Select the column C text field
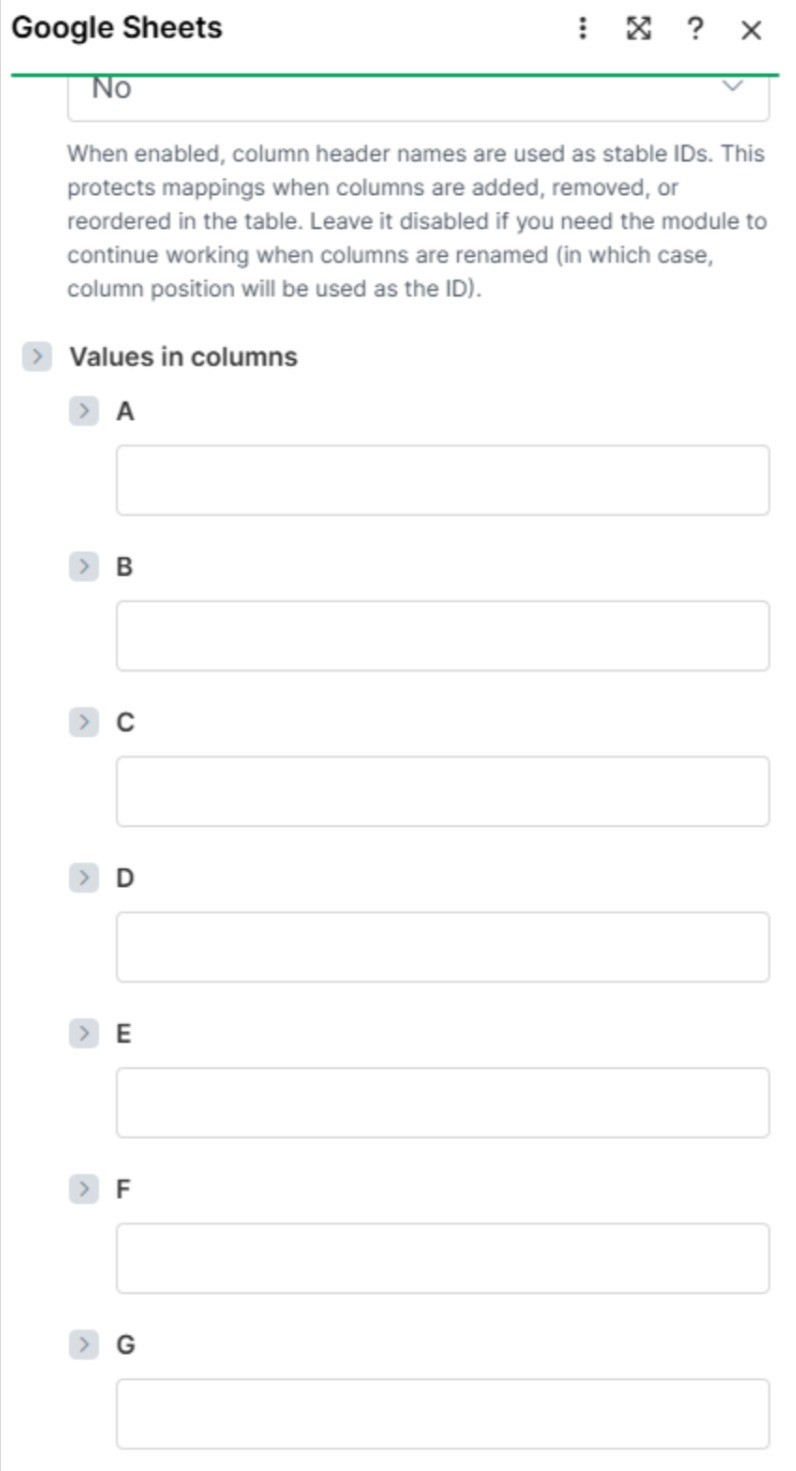Screen dimensions: 796x1471 [x=442, y=791]
